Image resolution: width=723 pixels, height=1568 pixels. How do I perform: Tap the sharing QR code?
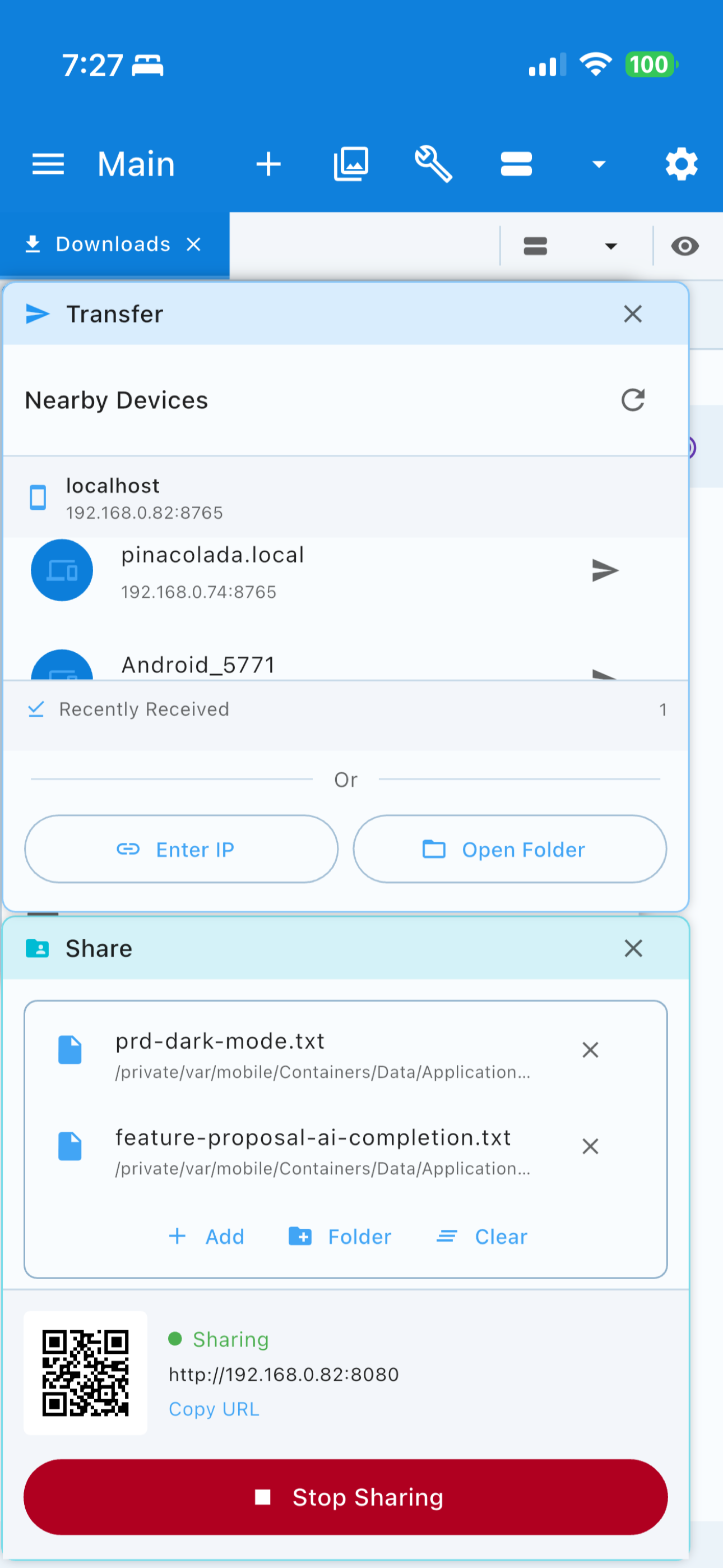pyautogui.click(x=85, y=1373)
